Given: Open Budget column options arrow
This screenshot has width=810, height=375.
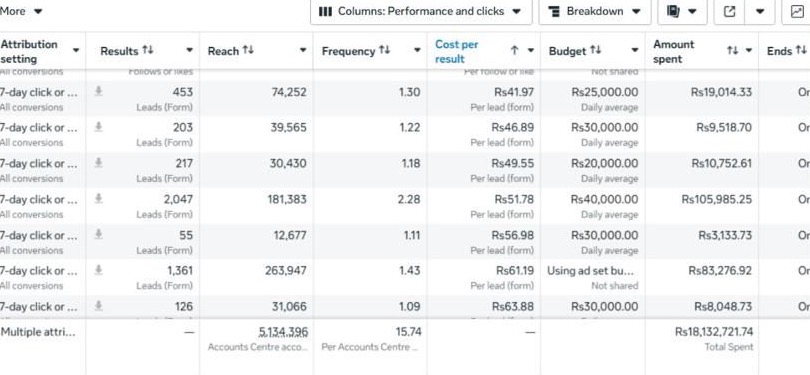Looking at the screenshot, I should point(635,51).
